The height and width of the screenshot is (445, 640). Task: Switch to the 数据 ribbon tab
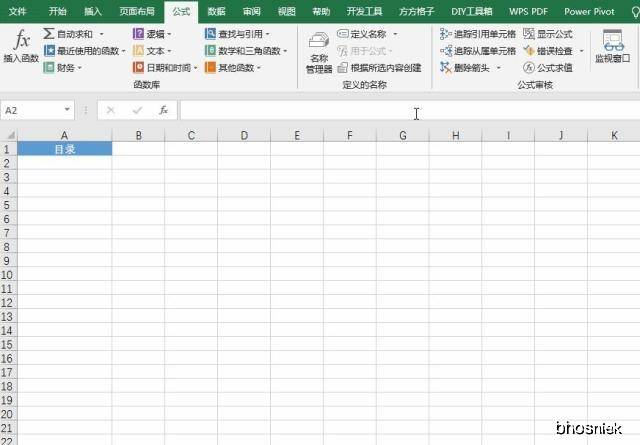point(216,11)
